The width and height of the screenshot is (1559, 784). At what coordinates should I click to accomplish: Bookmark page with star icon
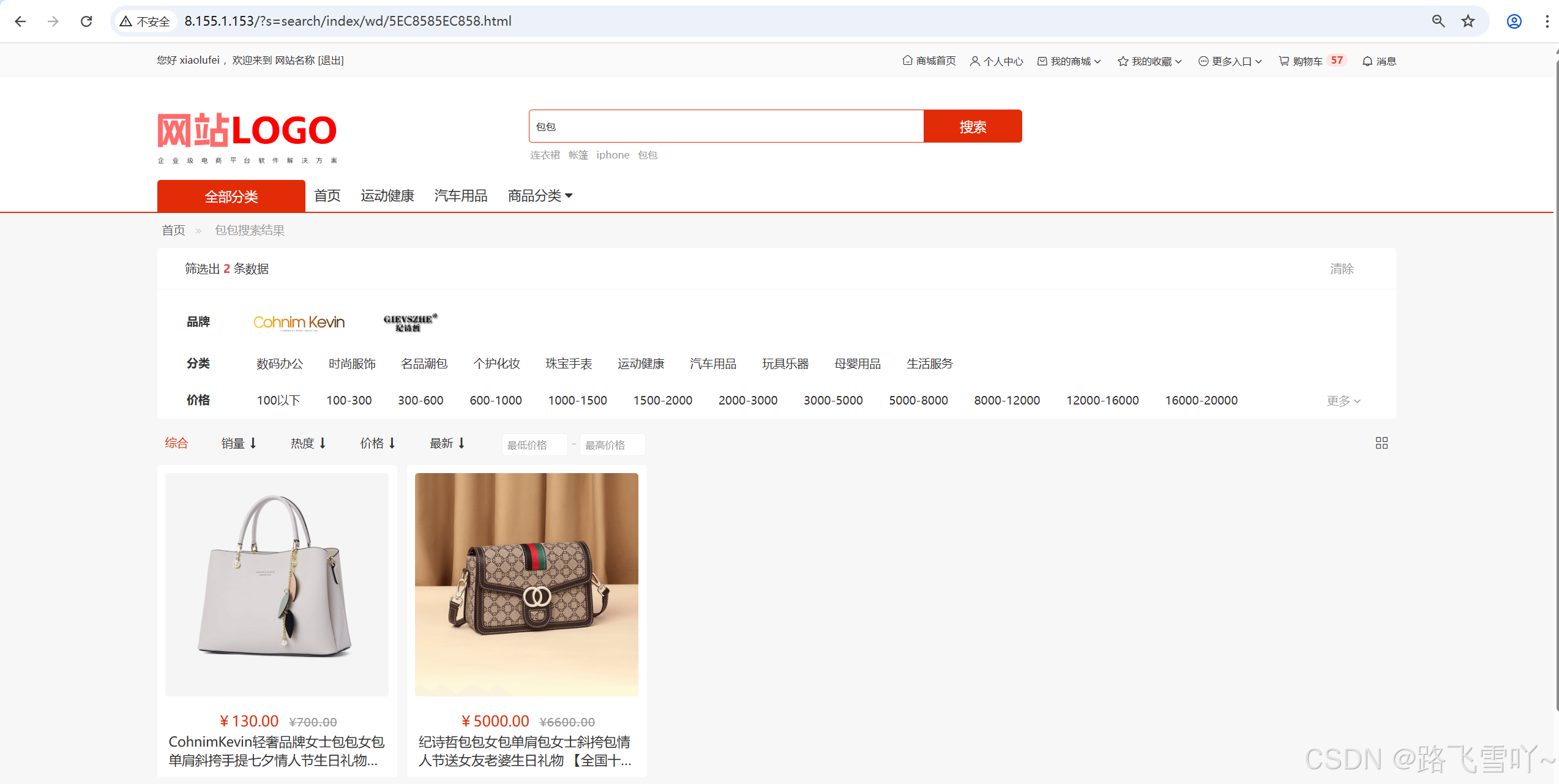[1468, 21]
